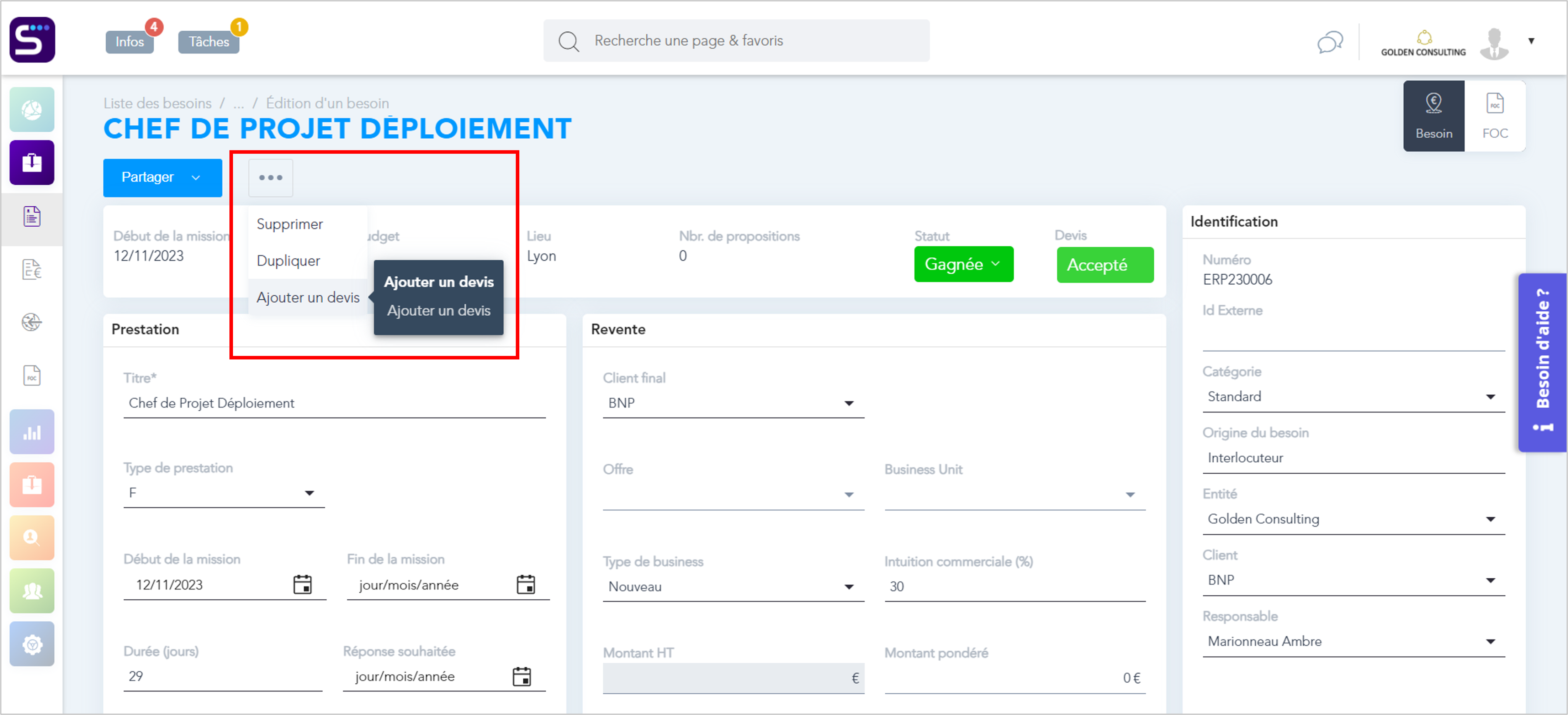Select the document list sidebar icon
Screen dimensions: 1568x715
(x=32, y=216)
